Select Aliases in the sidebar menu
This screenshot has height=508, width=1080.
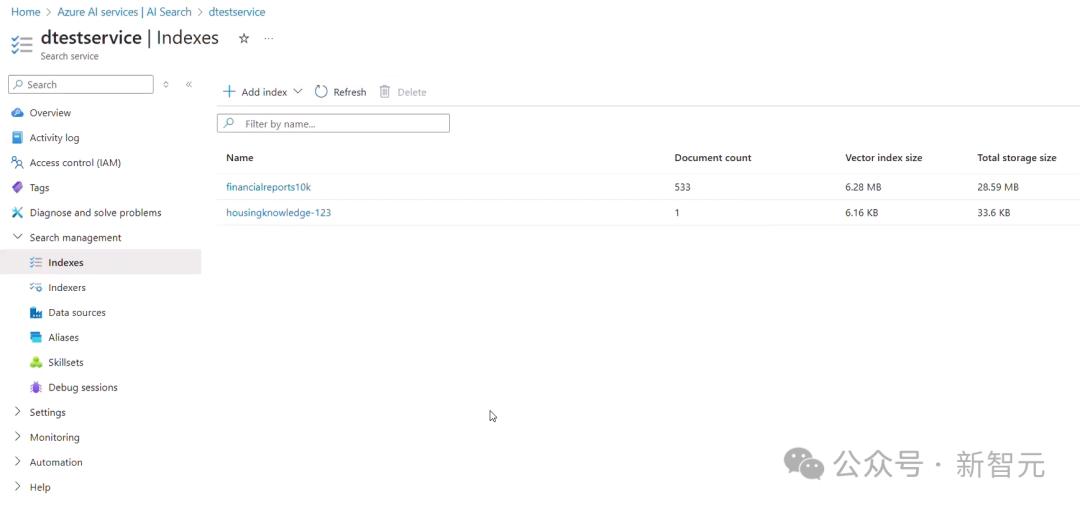[63, 338]
